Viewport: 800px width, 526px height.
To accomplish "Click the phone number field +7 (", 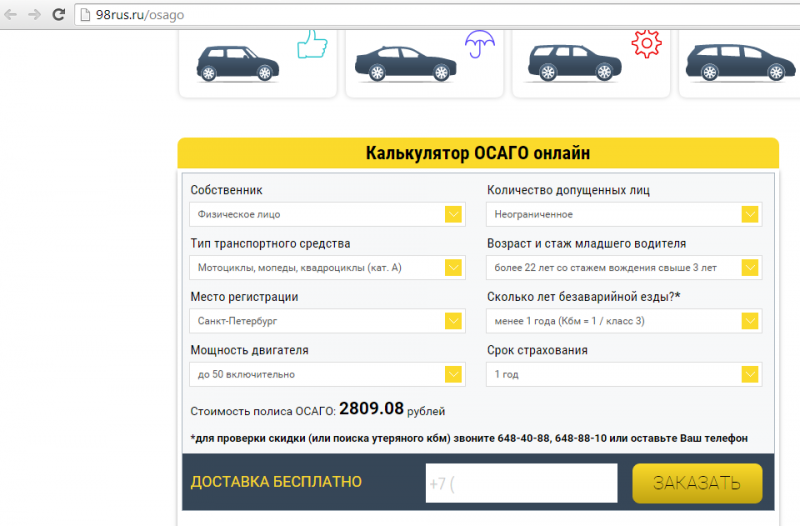I will 521,483.
